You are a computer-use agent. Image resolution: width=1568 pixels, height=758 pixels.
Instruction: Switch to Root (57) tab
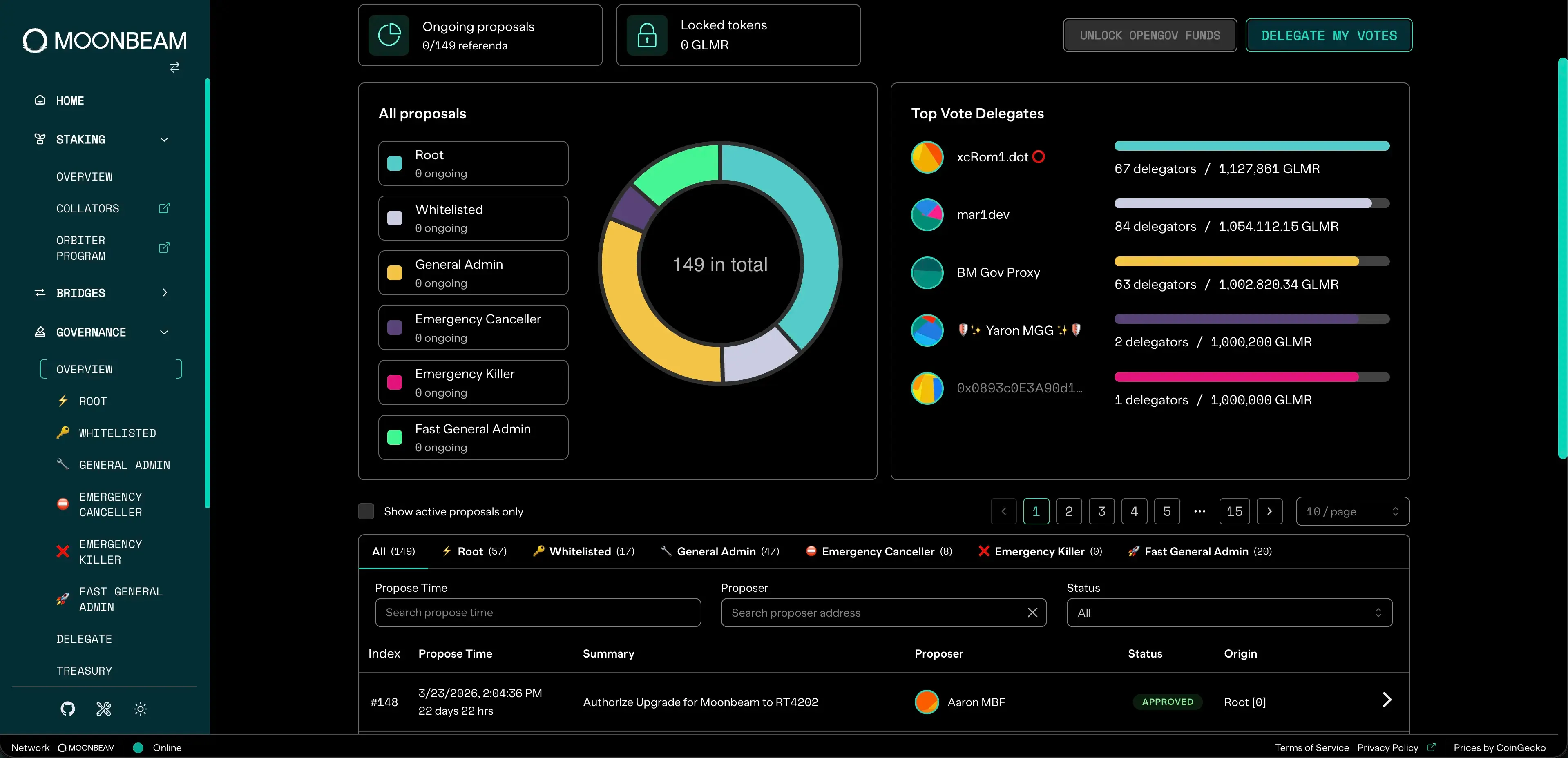(x=474, y=551)
